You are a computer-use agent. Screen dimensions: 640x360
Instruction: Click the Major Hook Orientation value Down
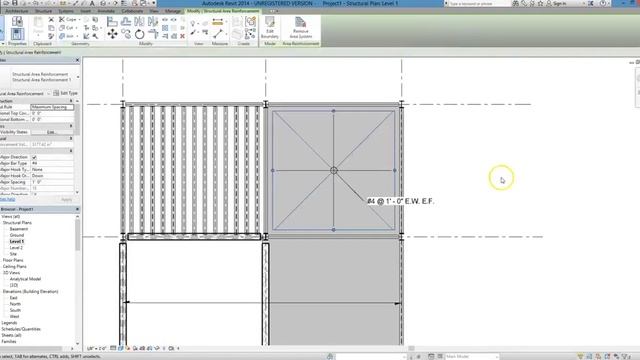(x=52, y=176)
